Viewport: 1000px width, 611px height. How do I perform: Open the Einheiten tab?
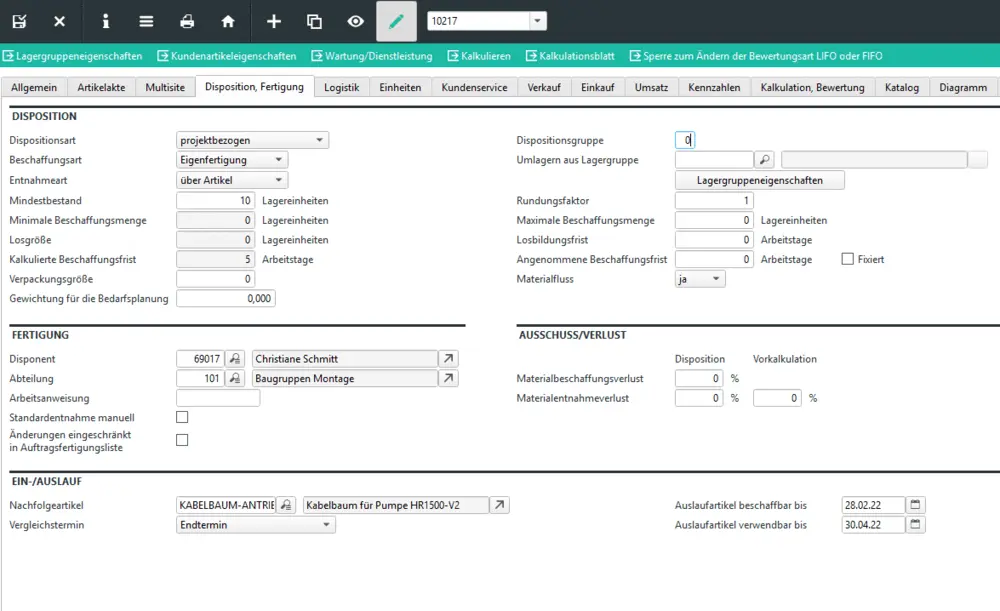click(x=400, y=87)
